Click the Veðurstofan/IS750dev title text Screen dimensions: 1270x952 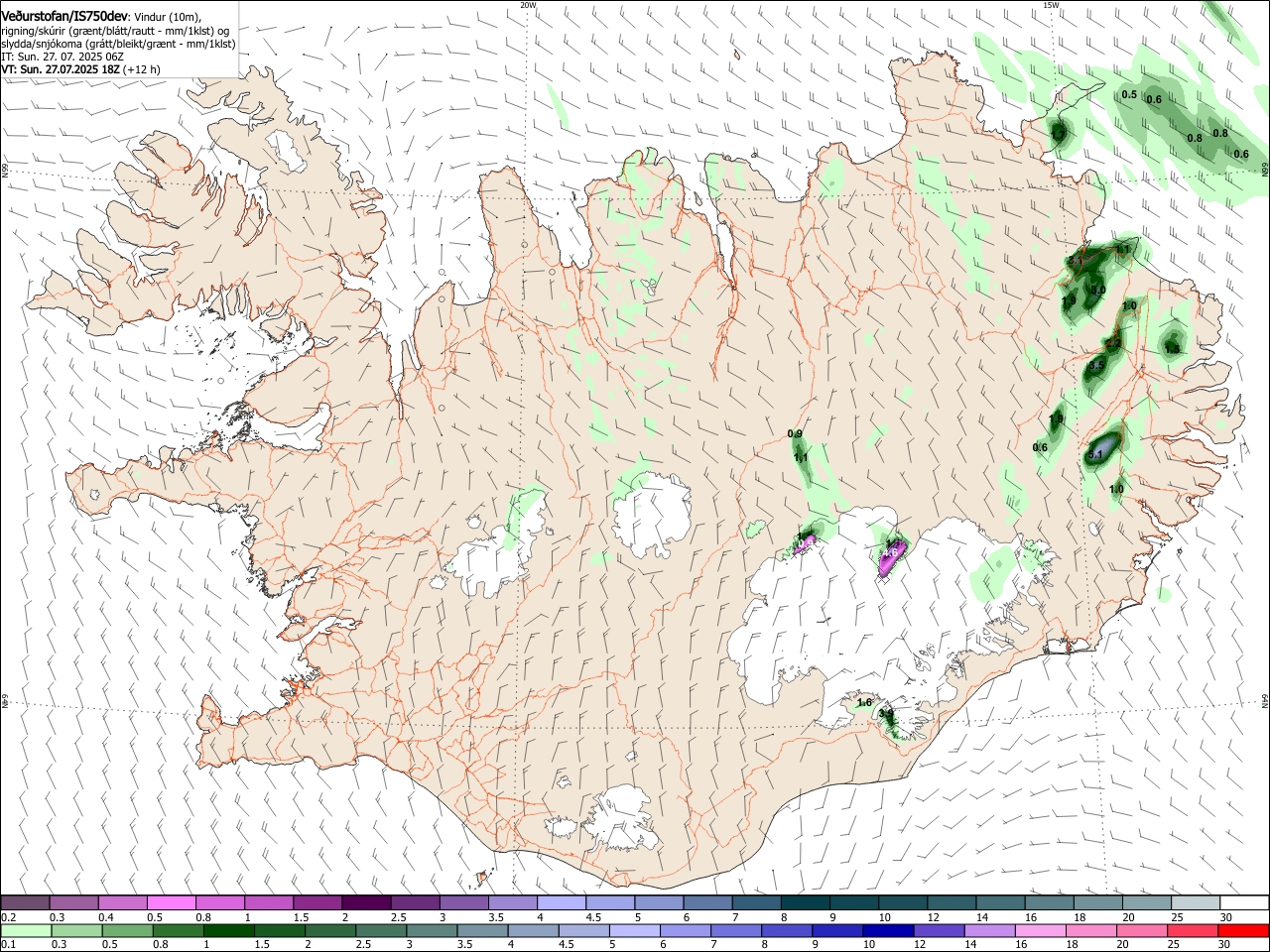click(64, 16)
